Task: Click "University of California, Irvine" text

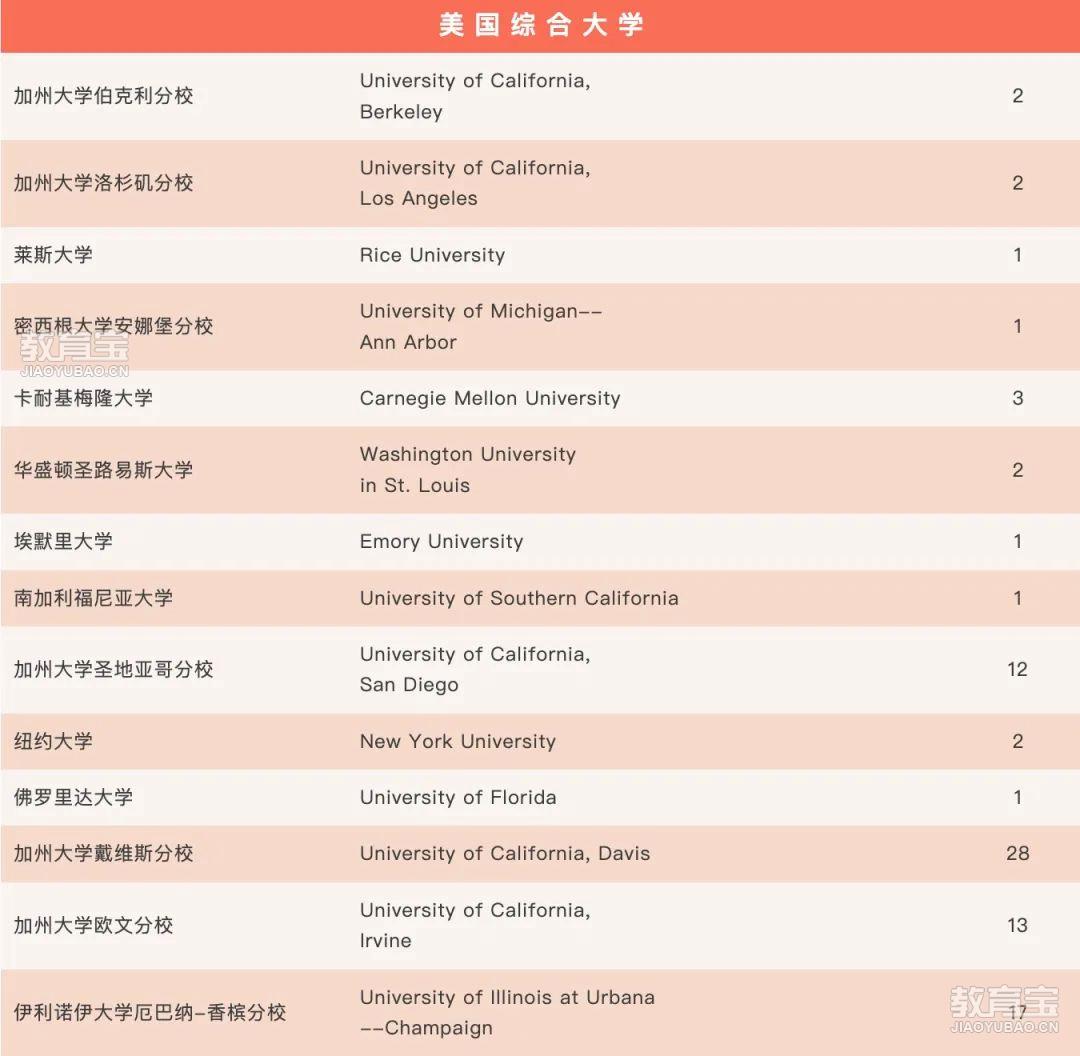Action: click(475, 926)
